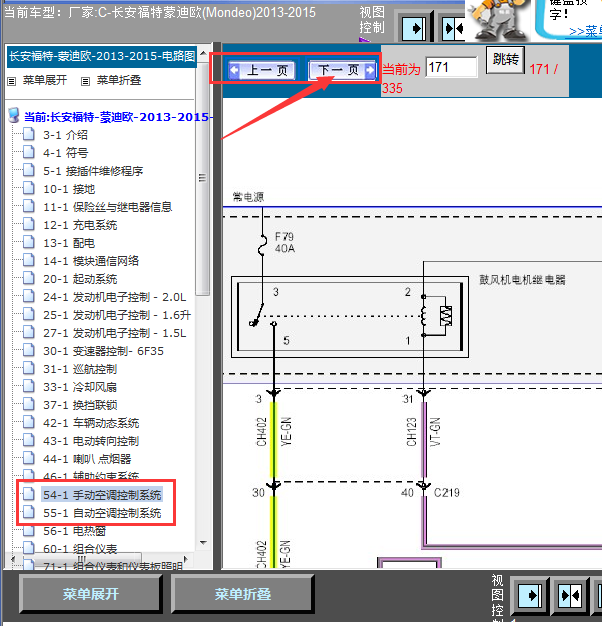Open 13-1 配电 tree item

click(69, 243)
